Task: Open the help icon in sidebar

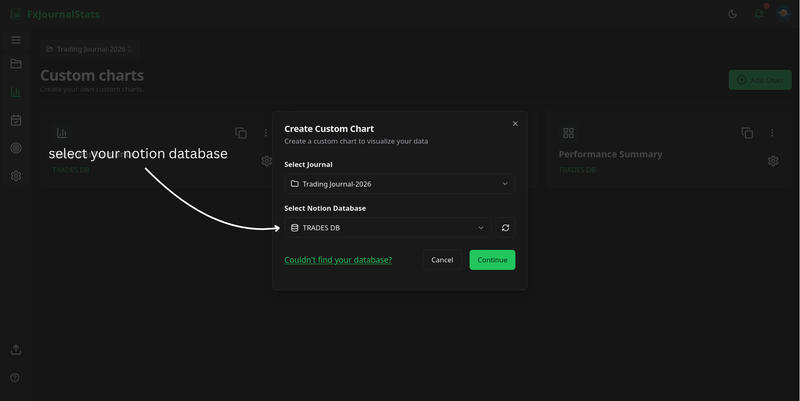Action: click(x=15, y=378)
